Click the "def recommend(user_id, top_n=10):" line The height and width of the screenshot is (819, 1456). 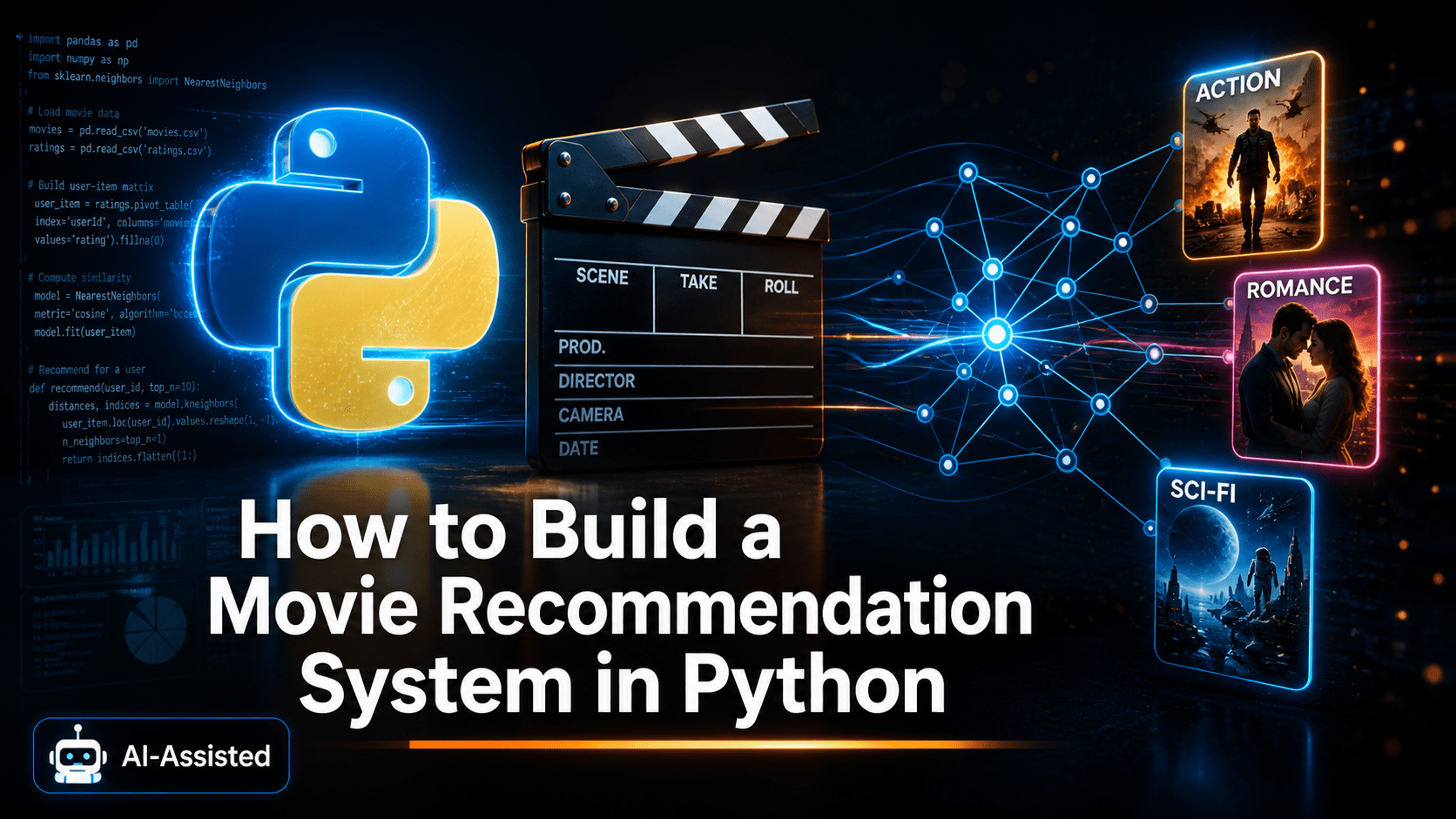tap(114, 387)
